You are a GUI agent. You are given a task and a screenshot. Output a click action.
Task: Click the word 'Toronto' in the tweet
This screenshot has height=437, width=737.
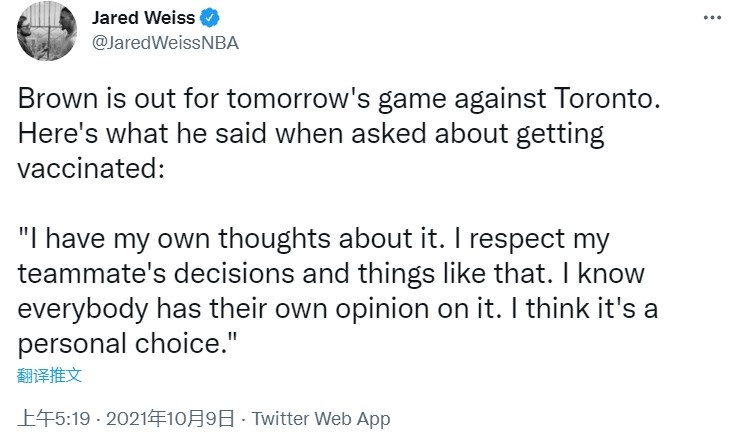pyautogui.click(x=604, y=99)
